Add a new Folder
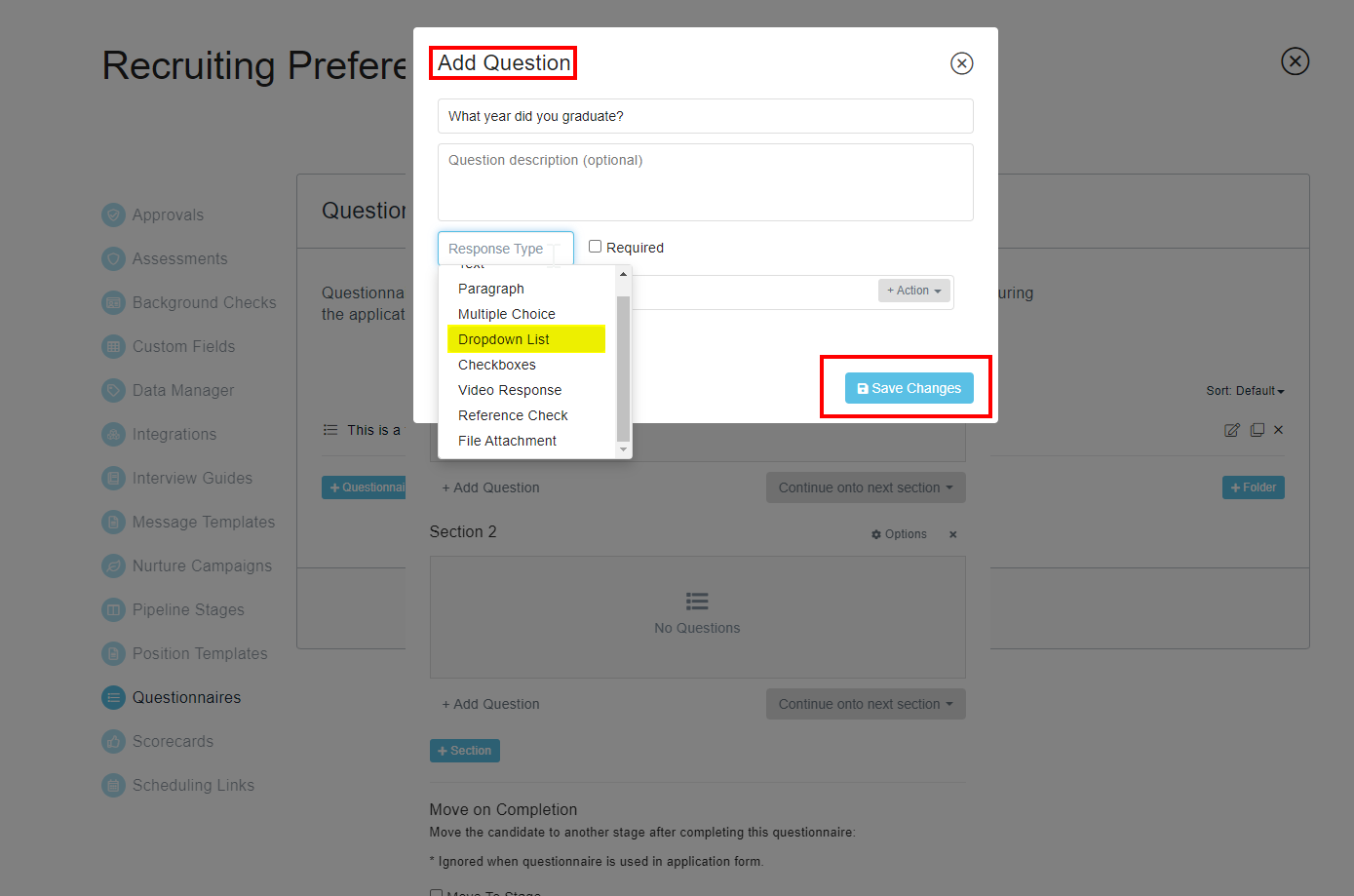1354x896 pixels. click(x=1253, y=487)
